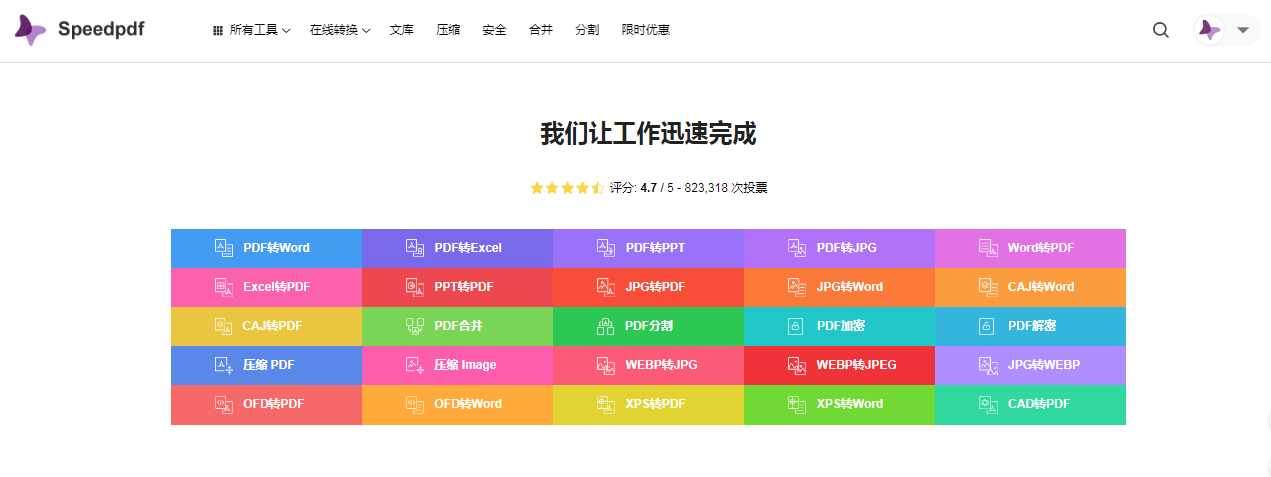The image size is (1271, 477).
Task: Open the 限时优惠 menu item
Action: pos(646,30)
